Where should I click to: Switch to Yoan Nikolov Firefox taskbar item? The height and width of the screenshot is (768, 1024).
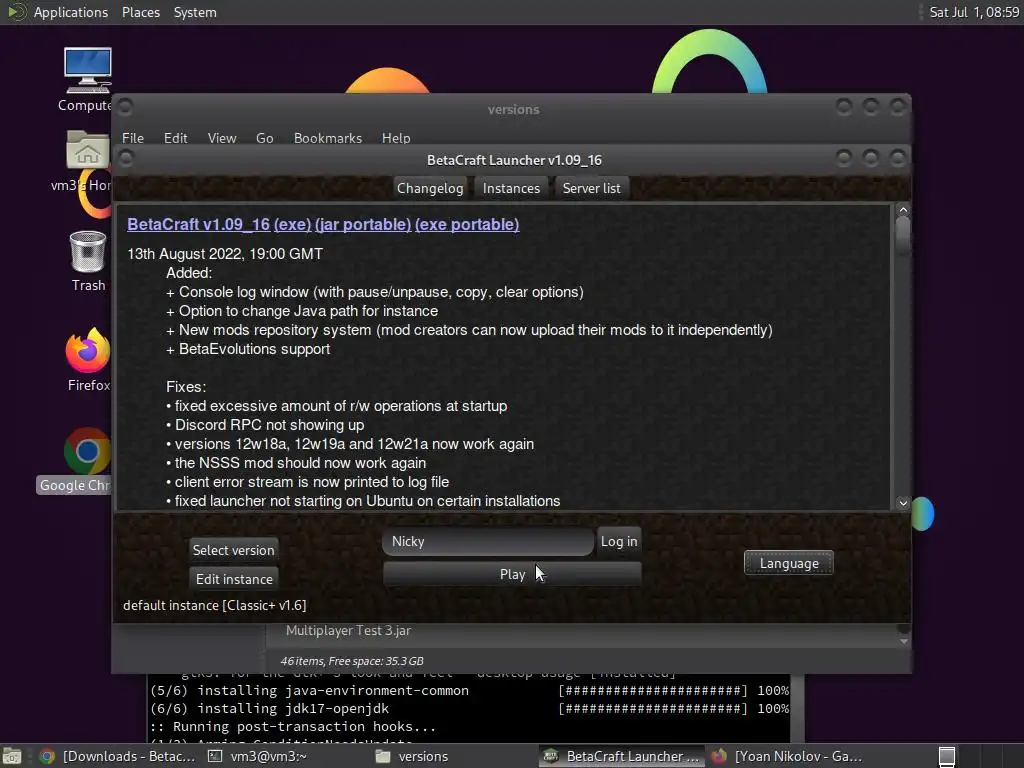coord(787,756)
